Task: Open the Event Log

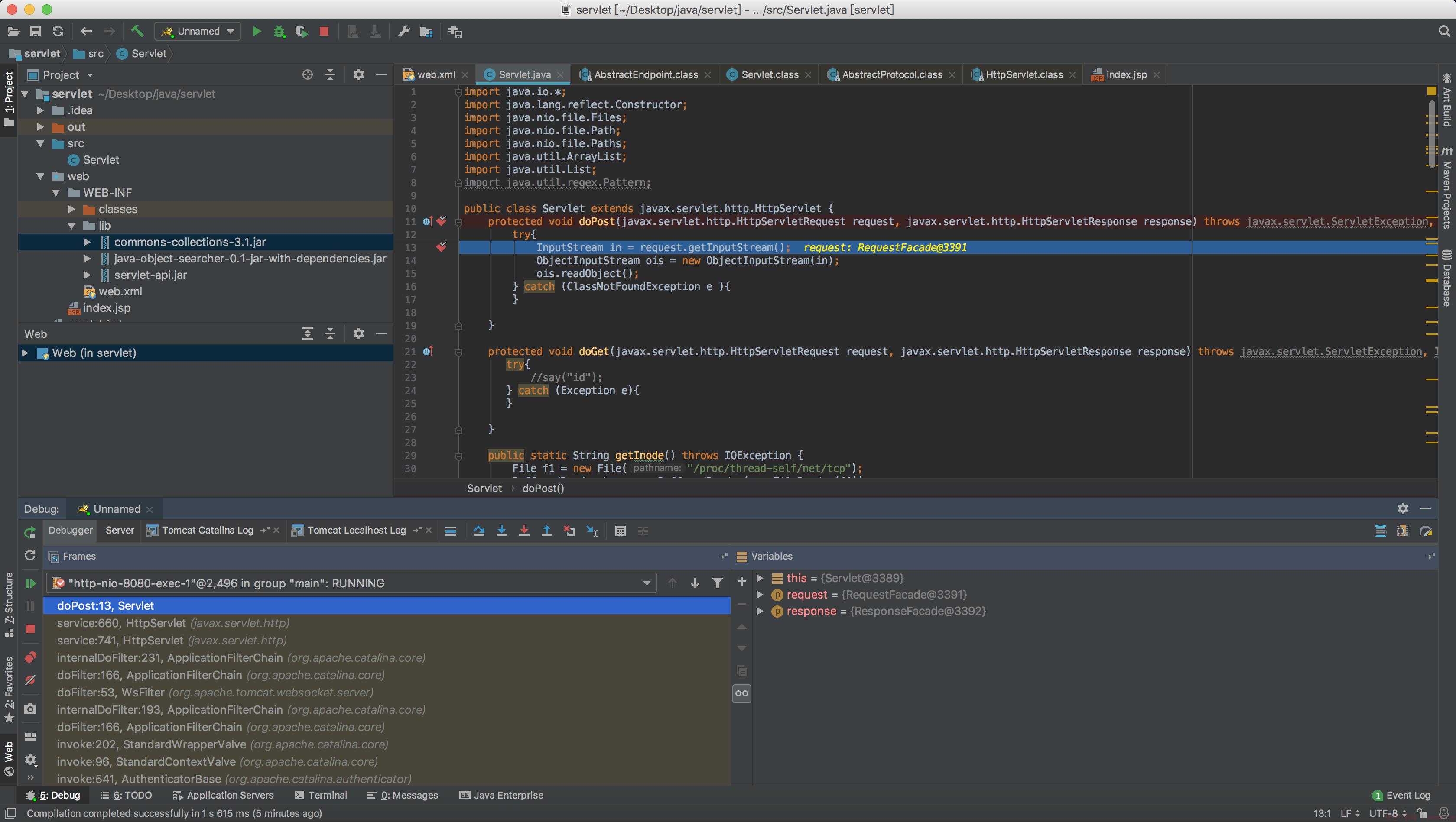Action: coord(1401,795)
